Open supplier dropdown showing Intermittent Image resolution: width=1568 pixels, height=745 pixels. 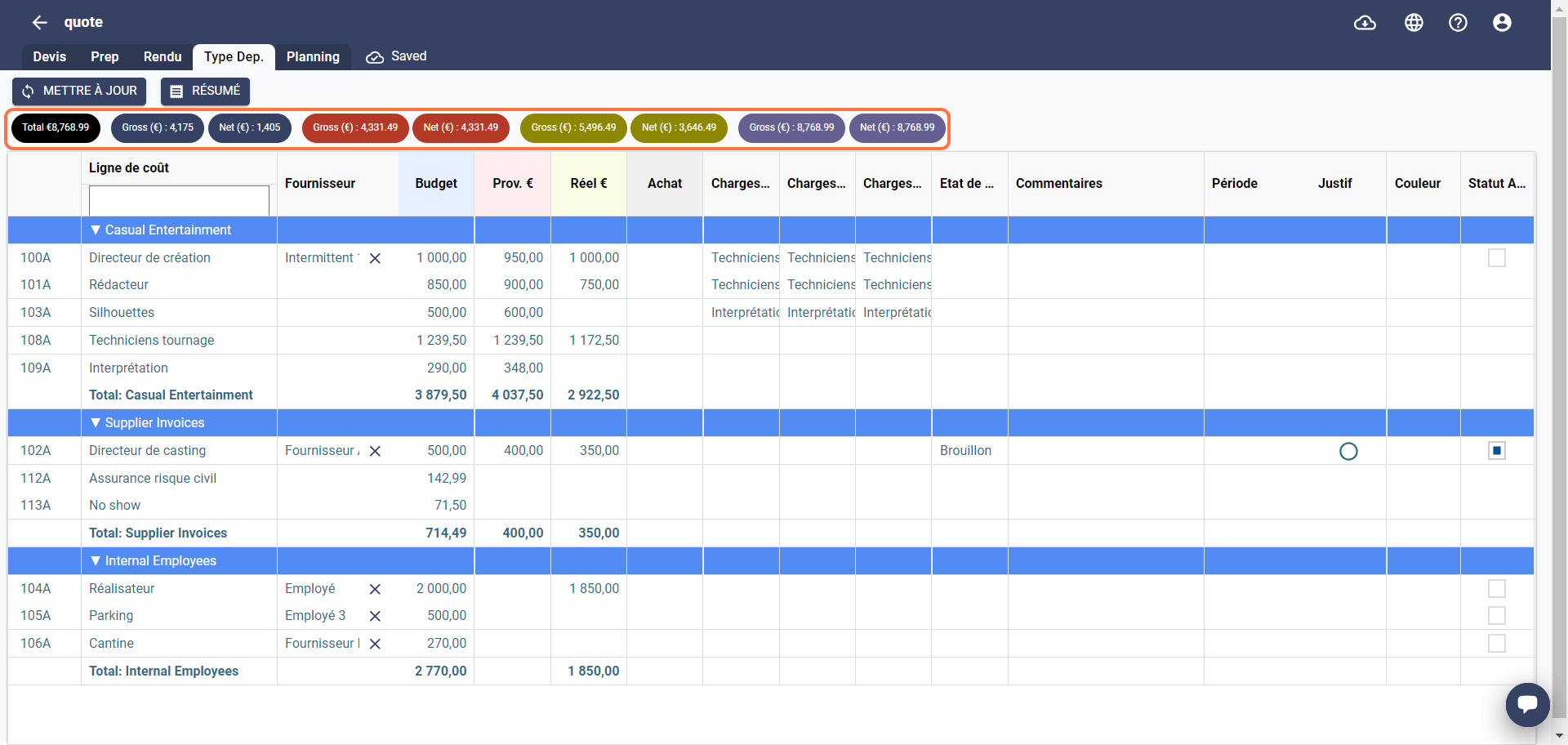pyautogui.click(x=322, y=258)
